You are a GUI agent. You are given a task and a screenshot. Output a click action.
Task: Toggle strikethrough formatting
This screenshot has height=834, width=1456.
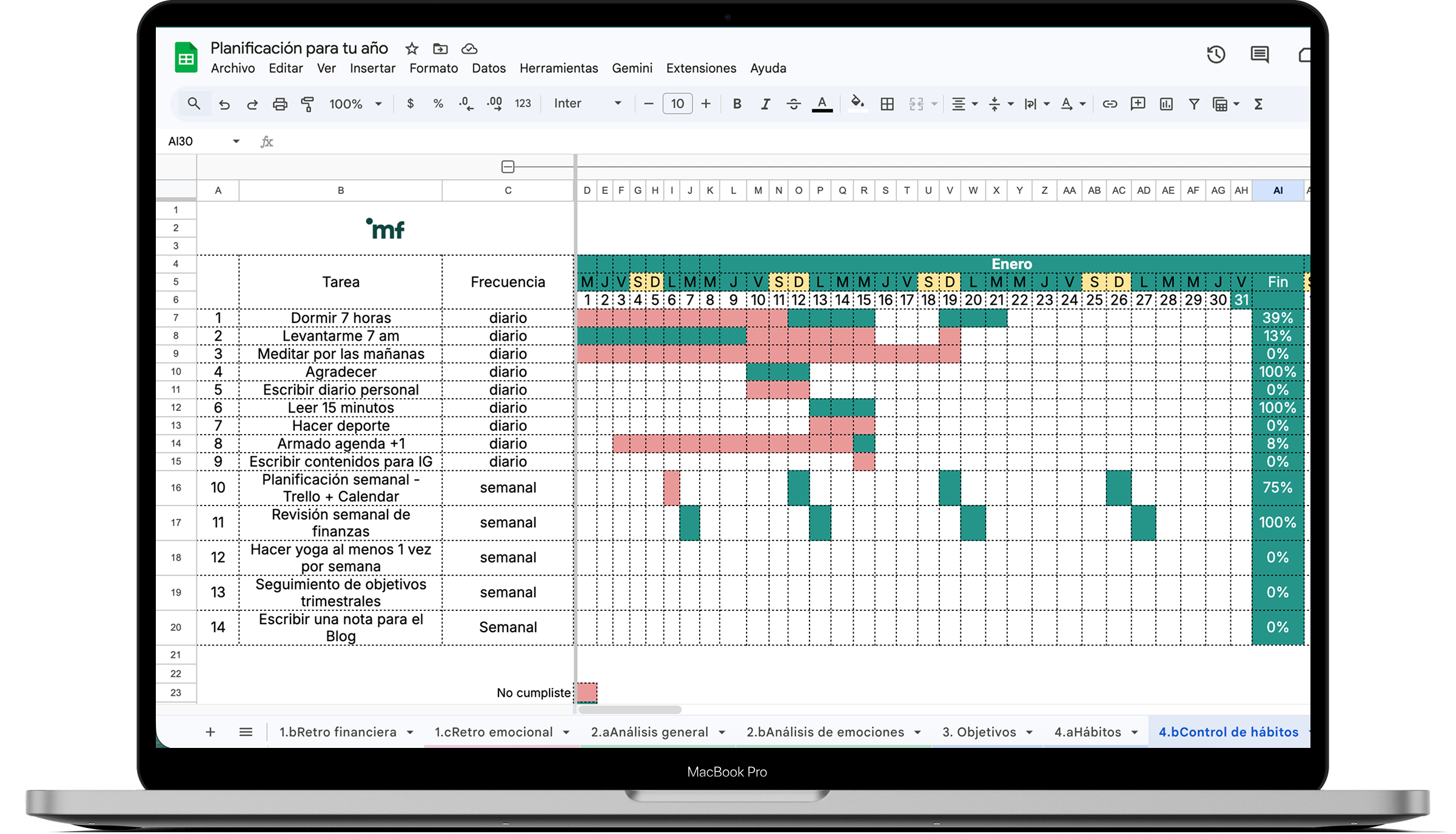(793, 104)
